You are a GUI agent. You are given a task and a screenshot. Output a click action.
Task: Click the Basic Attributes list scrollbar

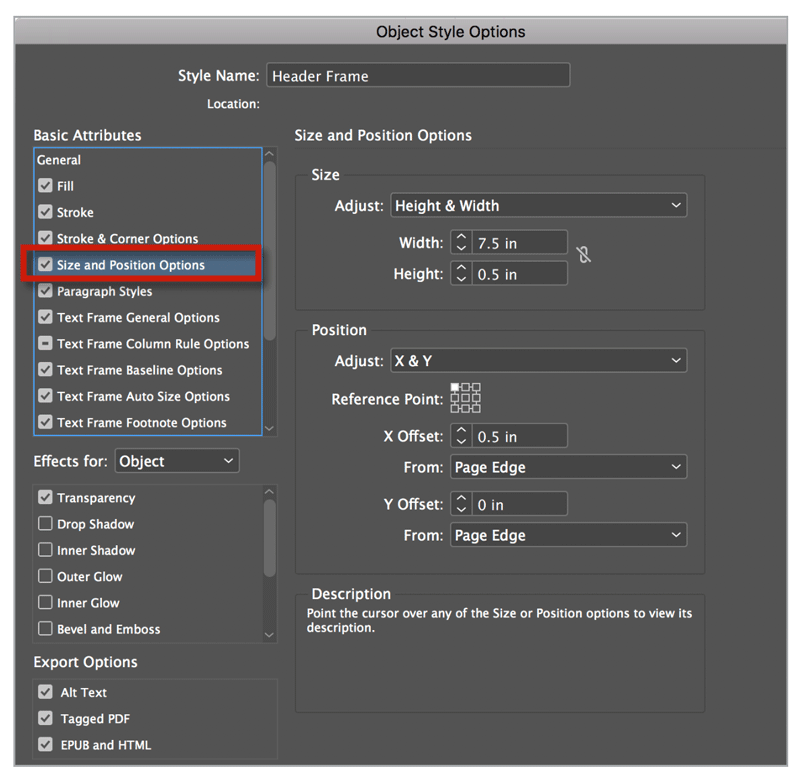tap(269, 250)
